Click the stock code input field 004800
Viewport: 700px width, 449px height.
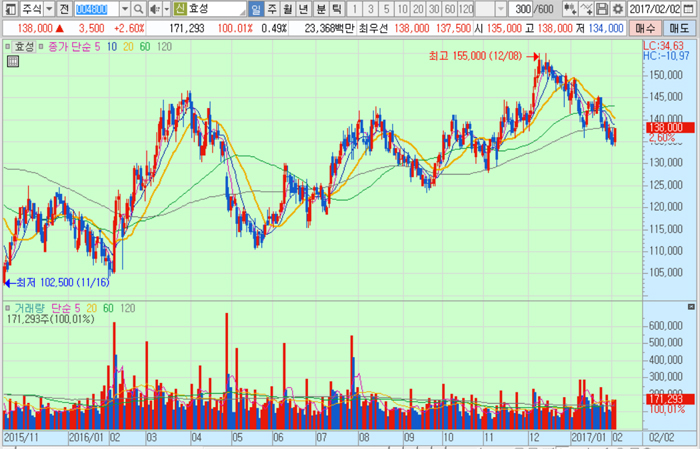tap(96, 8)
